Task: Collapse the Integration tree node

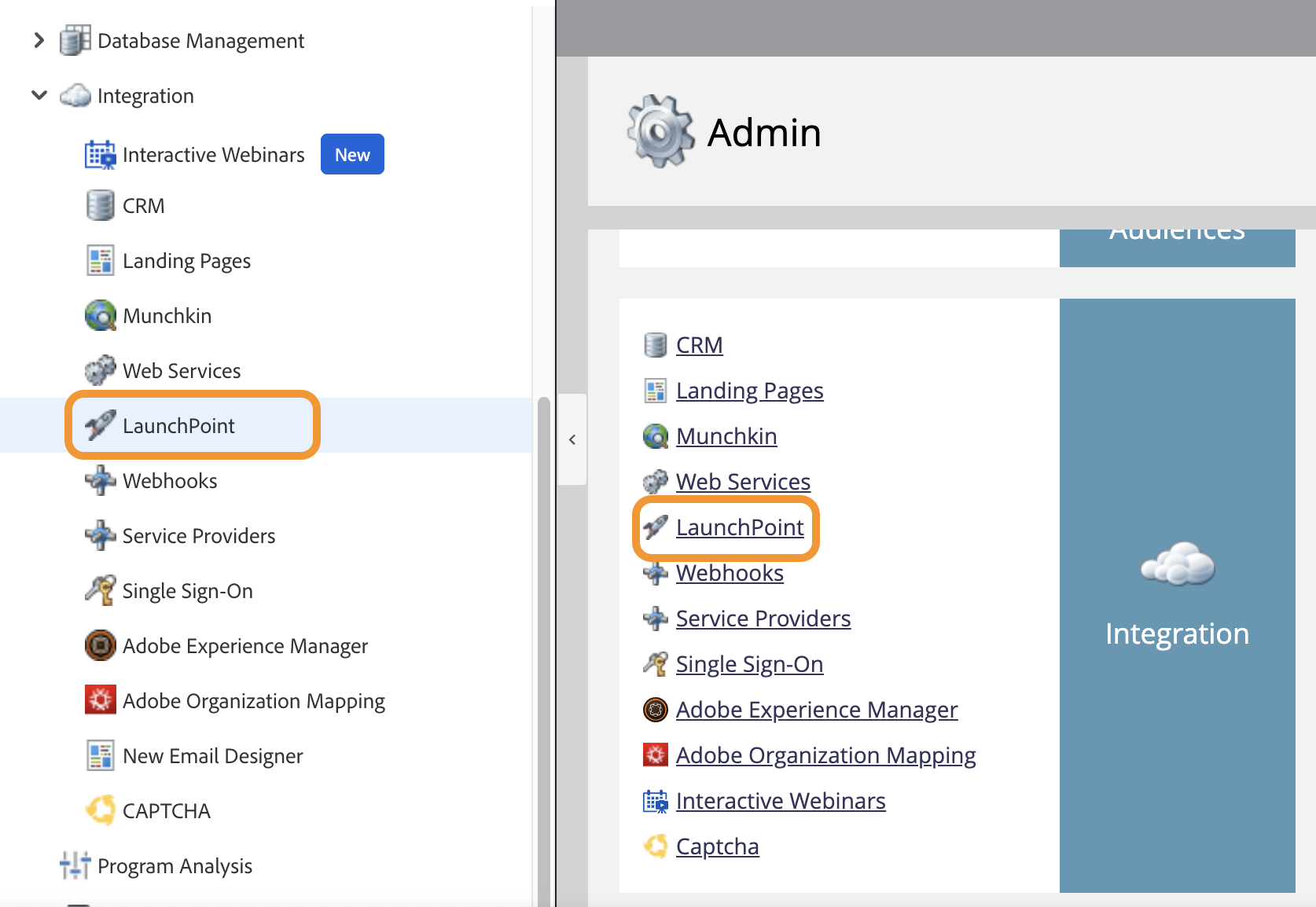Action: tap(39, 96)
